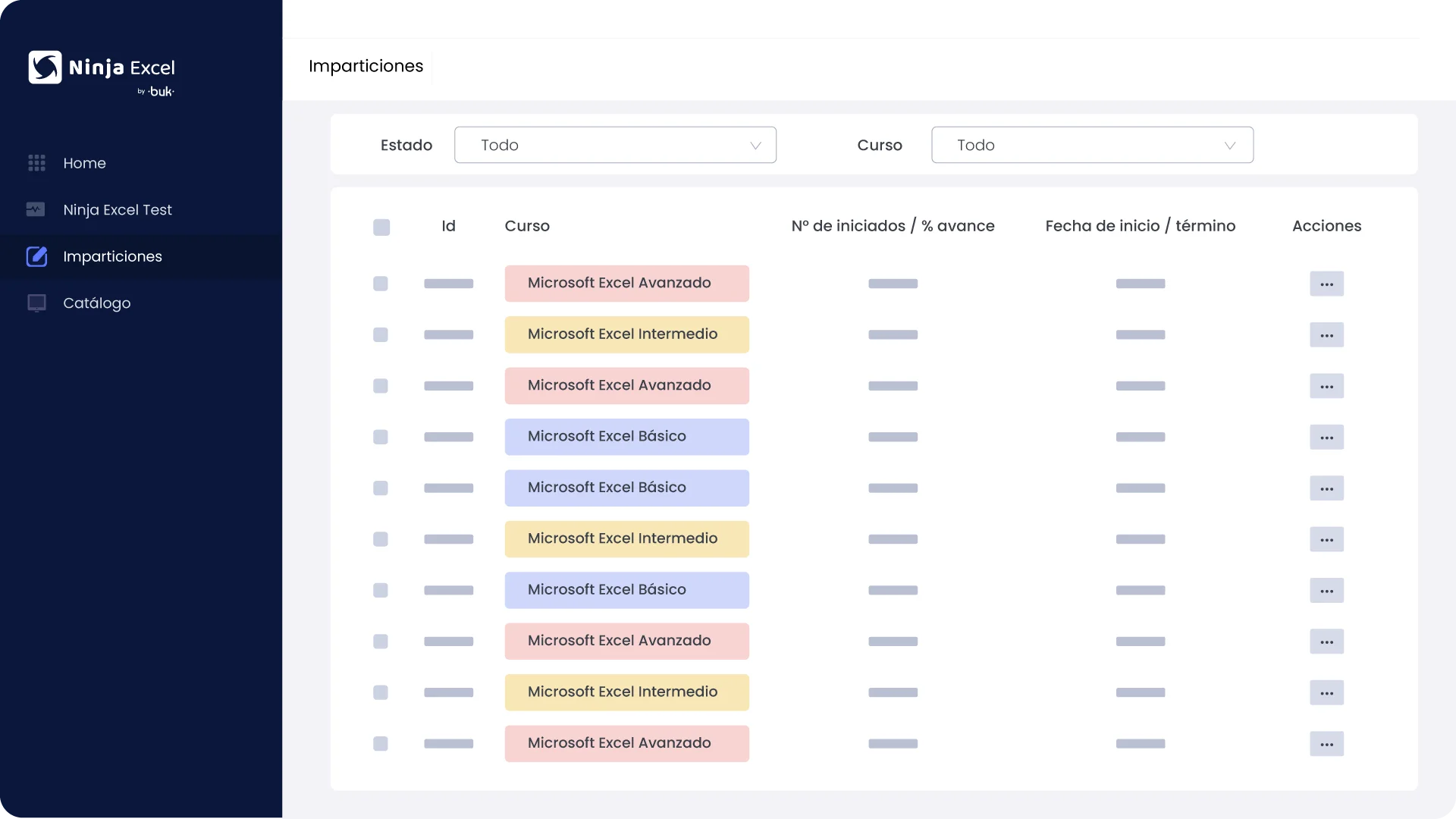Click third Microsoft Excel Básico course tag
1456x819 pixels.
(x=627, y=590)
